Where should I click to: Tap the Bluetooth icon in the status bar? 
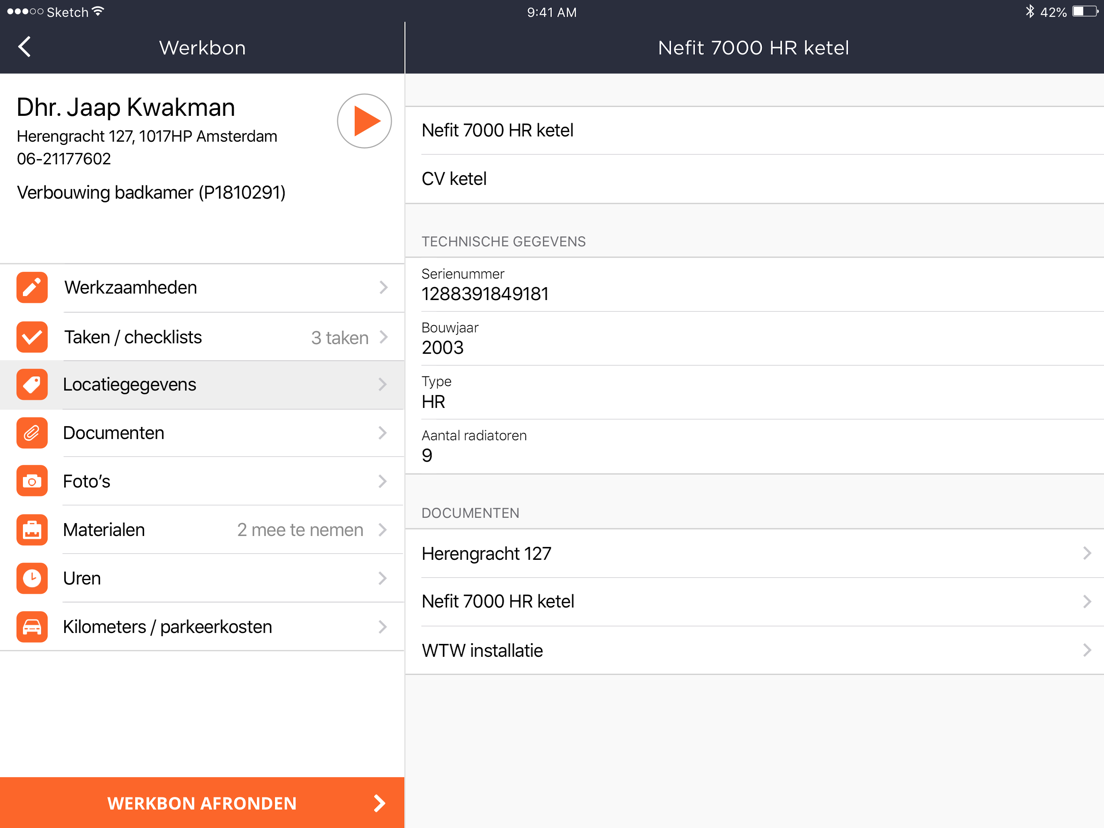[1030, 11]
